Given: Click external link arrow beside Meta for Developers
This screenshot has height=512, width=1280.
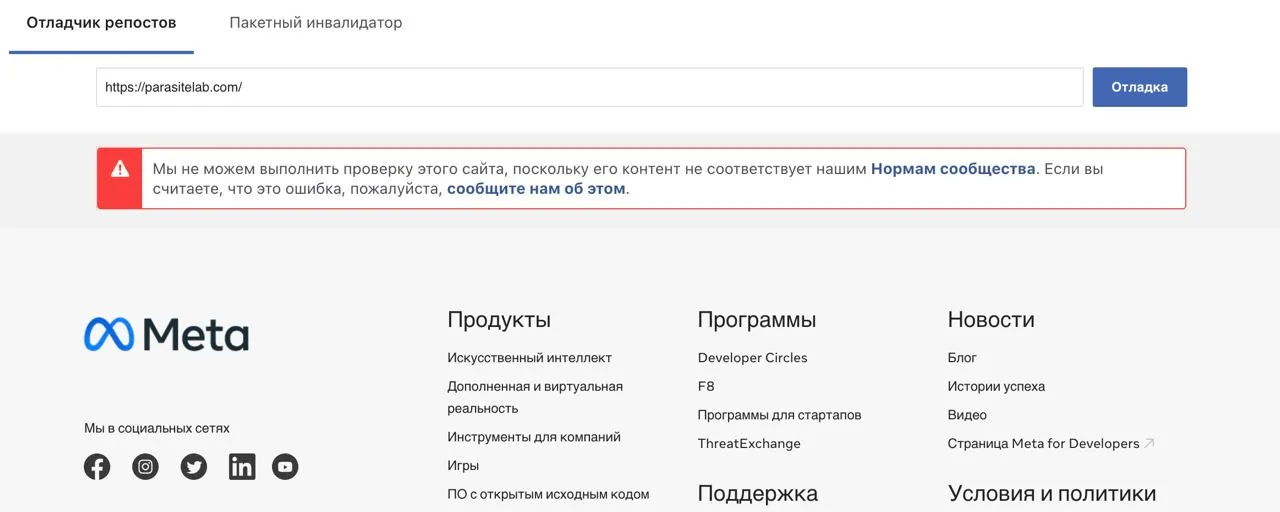Looking at the screenshot, I should point(1149,443).
